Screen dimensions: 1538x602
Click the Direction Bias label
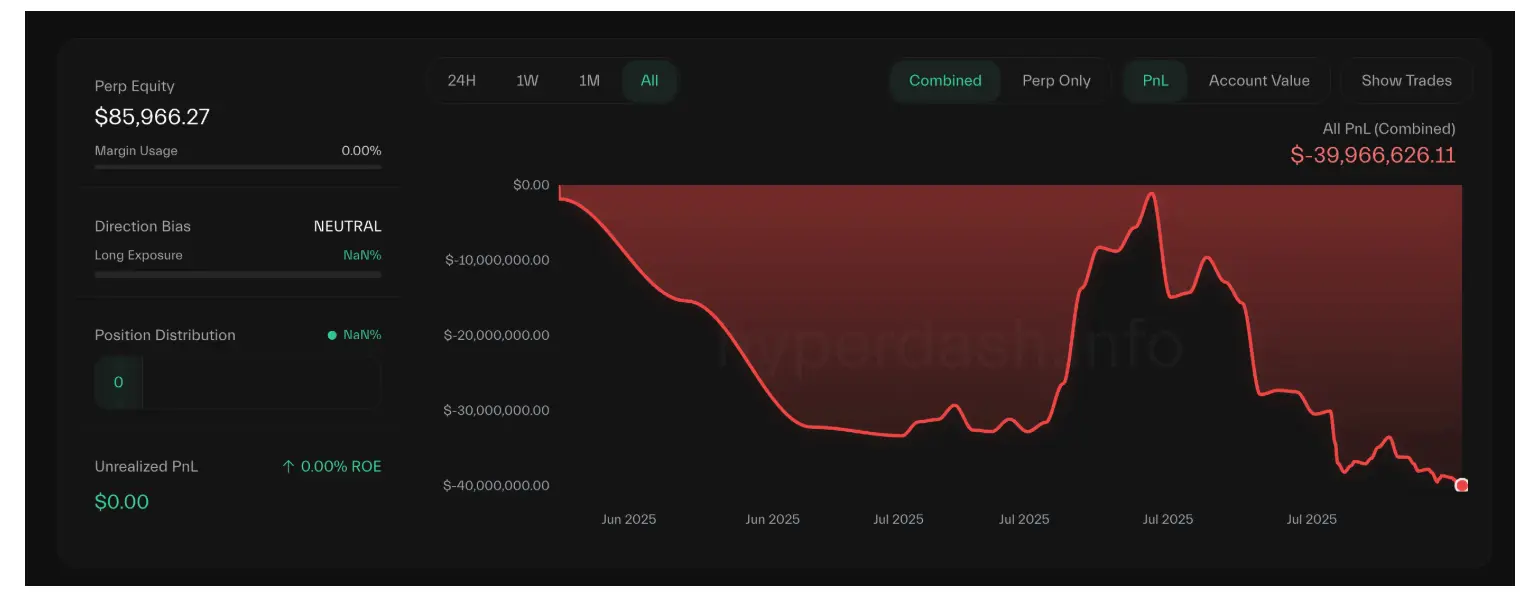143,227
